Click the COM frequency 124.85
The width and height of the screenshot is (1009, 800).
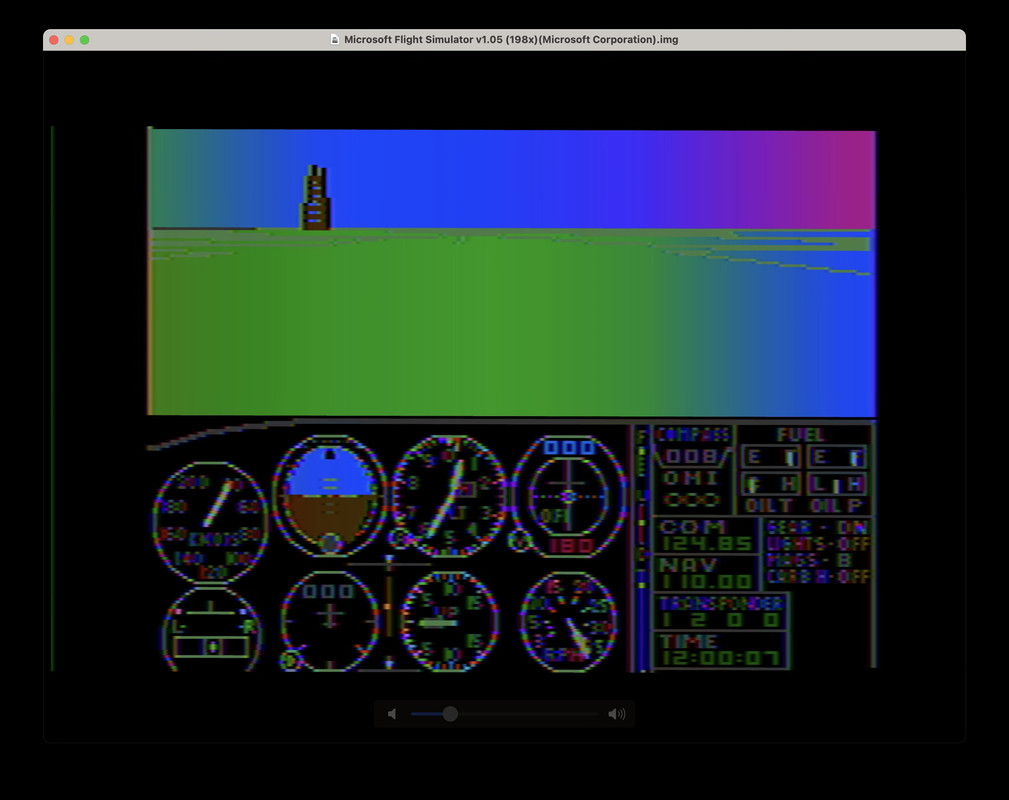click(706, 544)
